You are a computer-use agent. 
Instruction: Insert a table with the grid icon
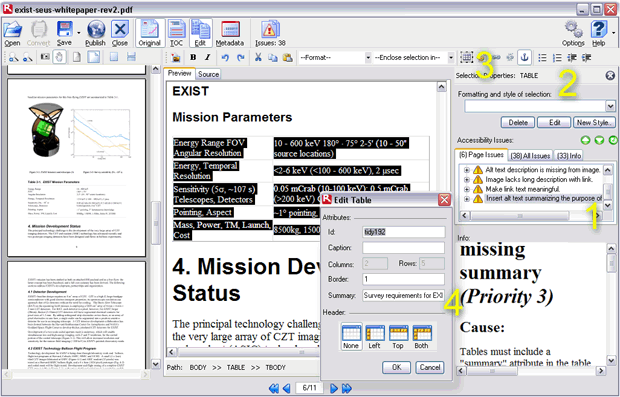(x=467, y=58)
